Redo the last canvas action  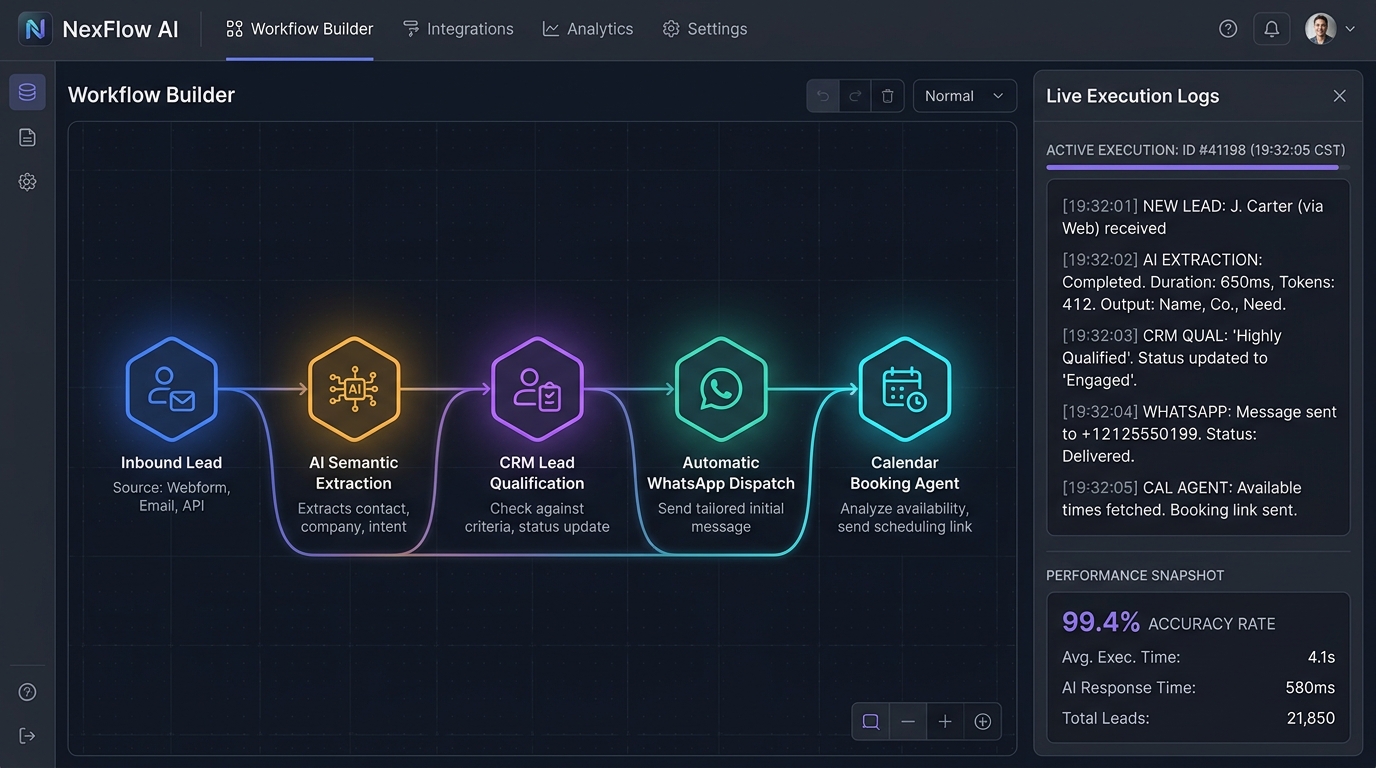pos(855,96)
